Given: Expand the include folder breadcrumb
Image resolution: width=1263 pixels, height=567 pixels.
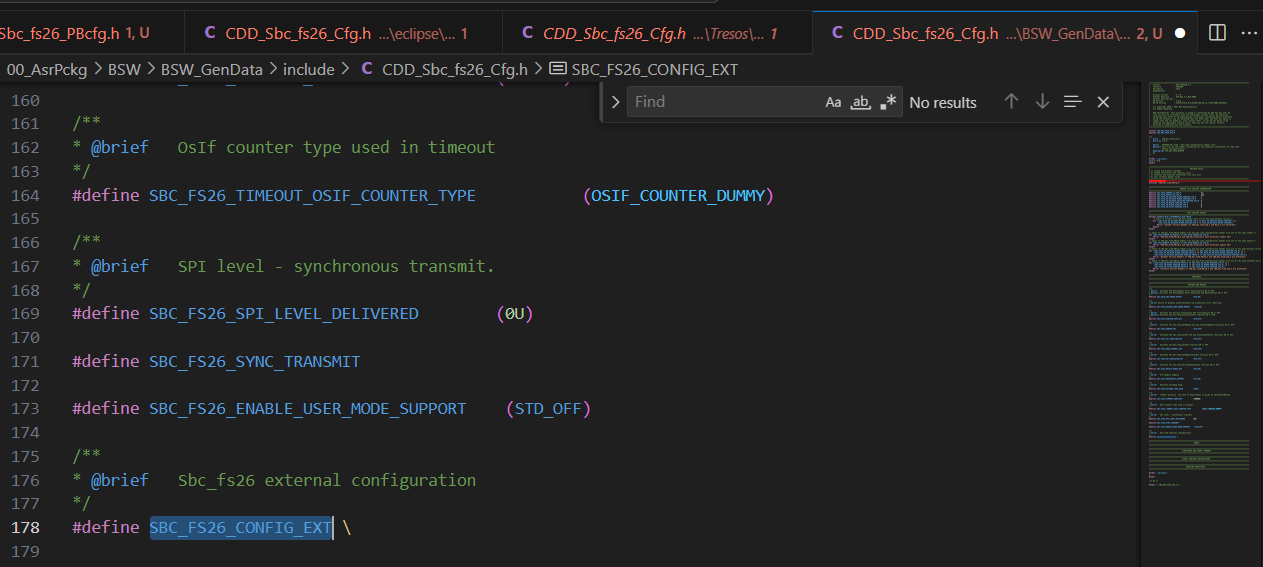Looking at the screenshot, I should pos(308,69).
